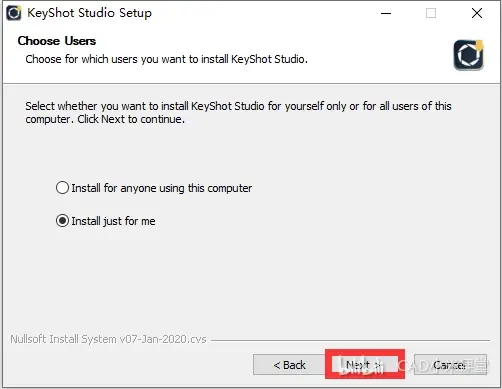Click the grayed-out maximize window button
This screenshot has width=502, height=389.
[431, 13]
